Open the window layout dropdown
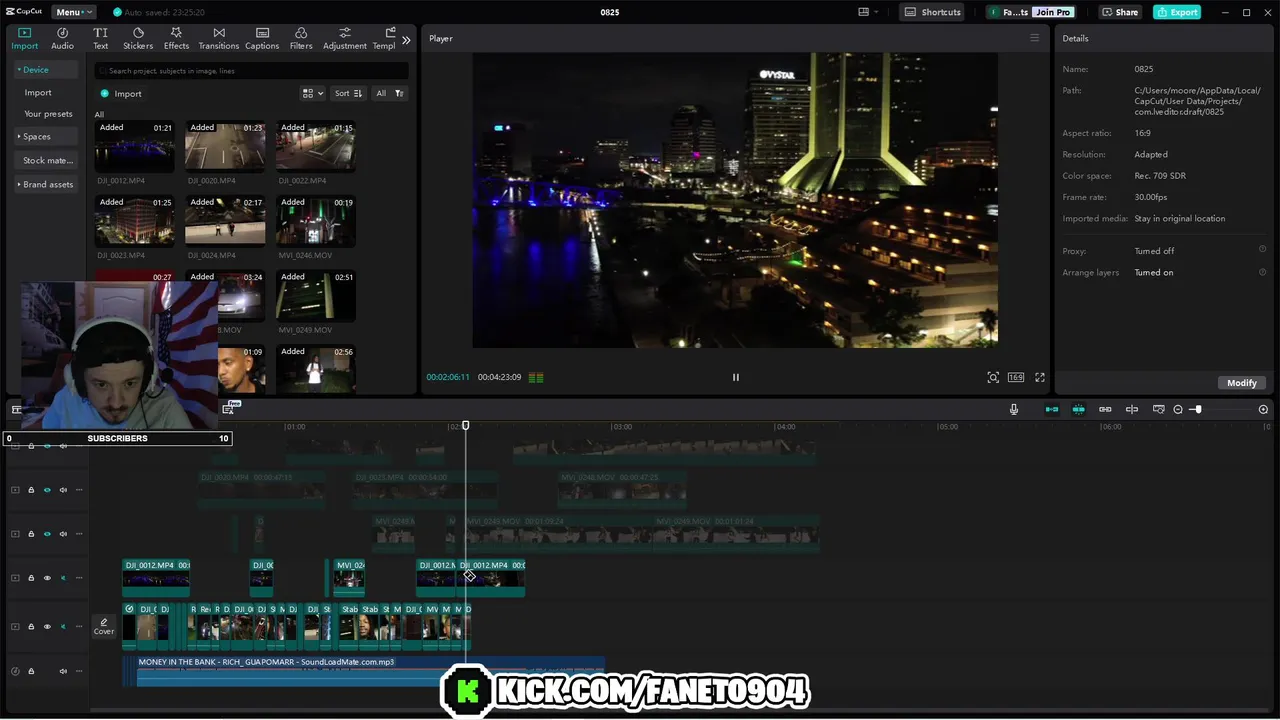The image size is (1280, 720). click(868, 12)
